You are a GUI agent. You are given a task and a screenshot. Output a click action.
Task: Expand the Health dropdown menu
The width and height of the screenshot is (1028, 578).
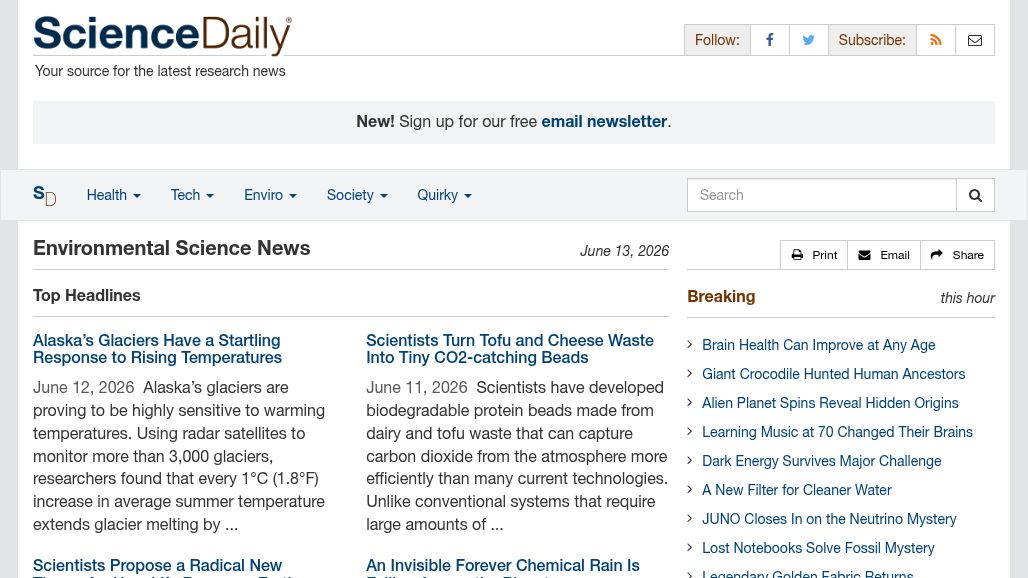pyautogui.click(x=113, y=195)
